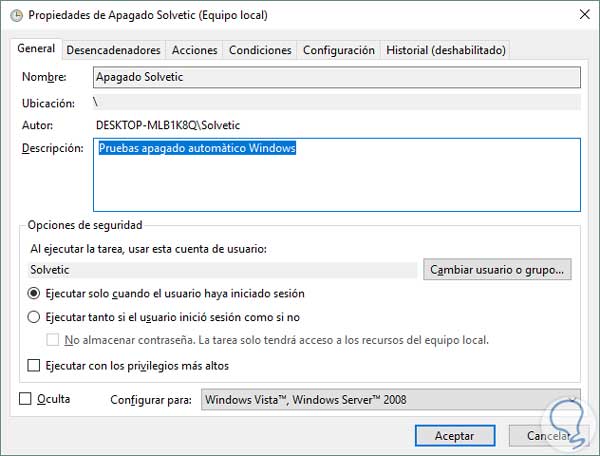This screenshot has width=600, height=456.
Task: Click the Task Scheduler clock icon in title bar
Action: (17, 16)
